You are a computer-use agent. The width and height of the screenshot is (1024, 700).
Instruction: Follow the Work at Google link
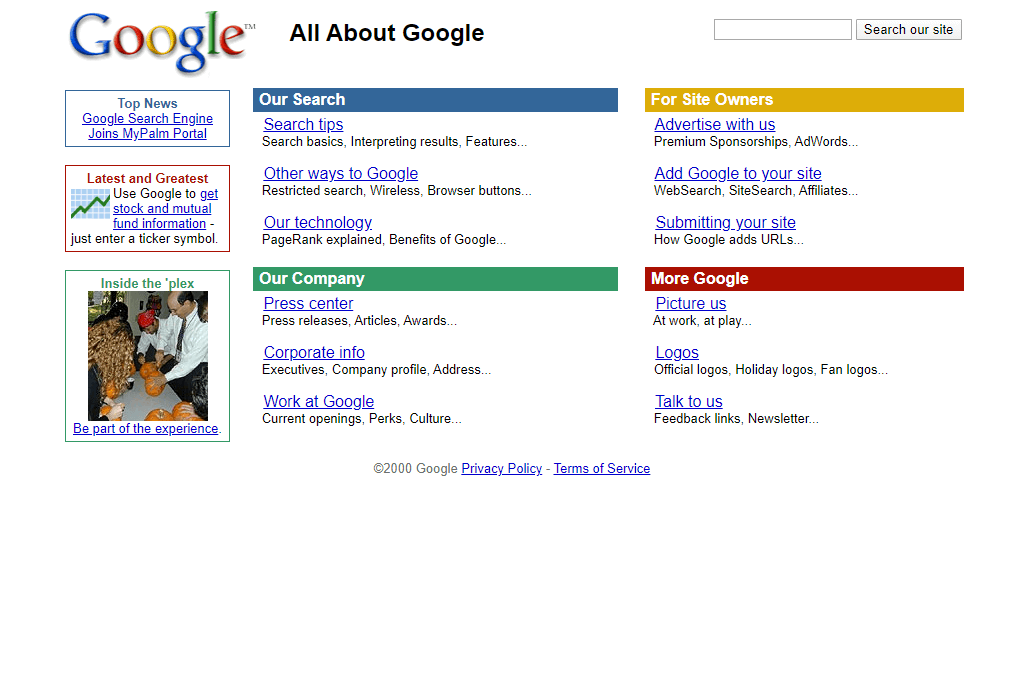pos(319,401)
